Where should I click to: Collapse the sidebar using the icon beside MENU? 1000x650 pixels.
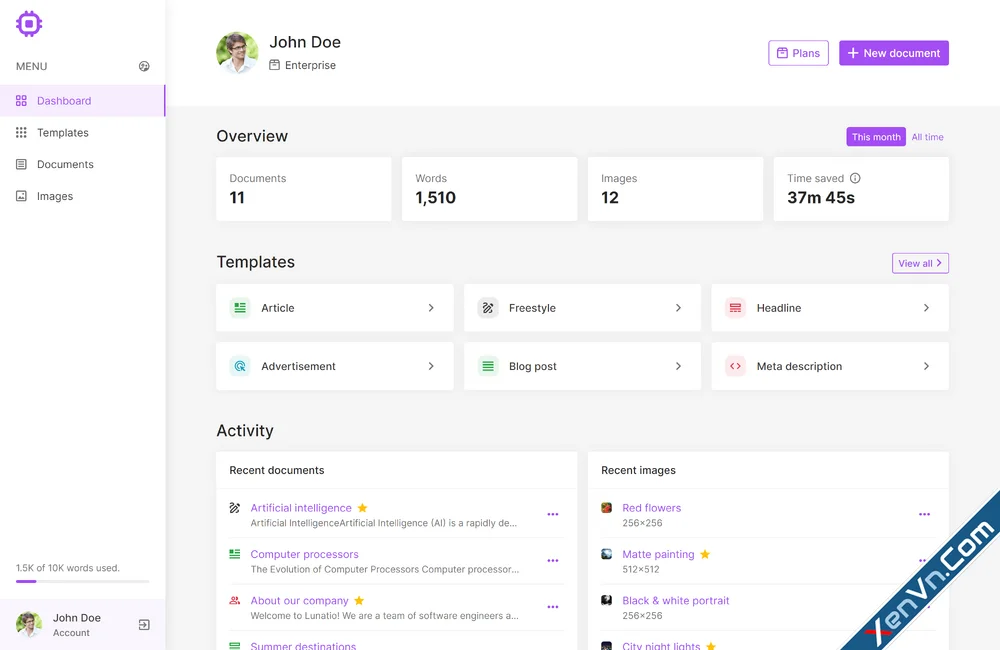coord(144,66)
